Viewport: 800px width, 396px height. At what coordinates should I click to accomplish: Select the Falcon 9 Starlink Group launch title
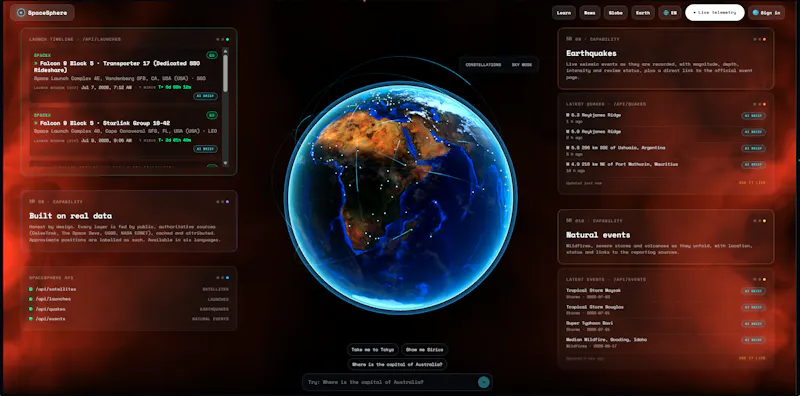coord(102,123)
